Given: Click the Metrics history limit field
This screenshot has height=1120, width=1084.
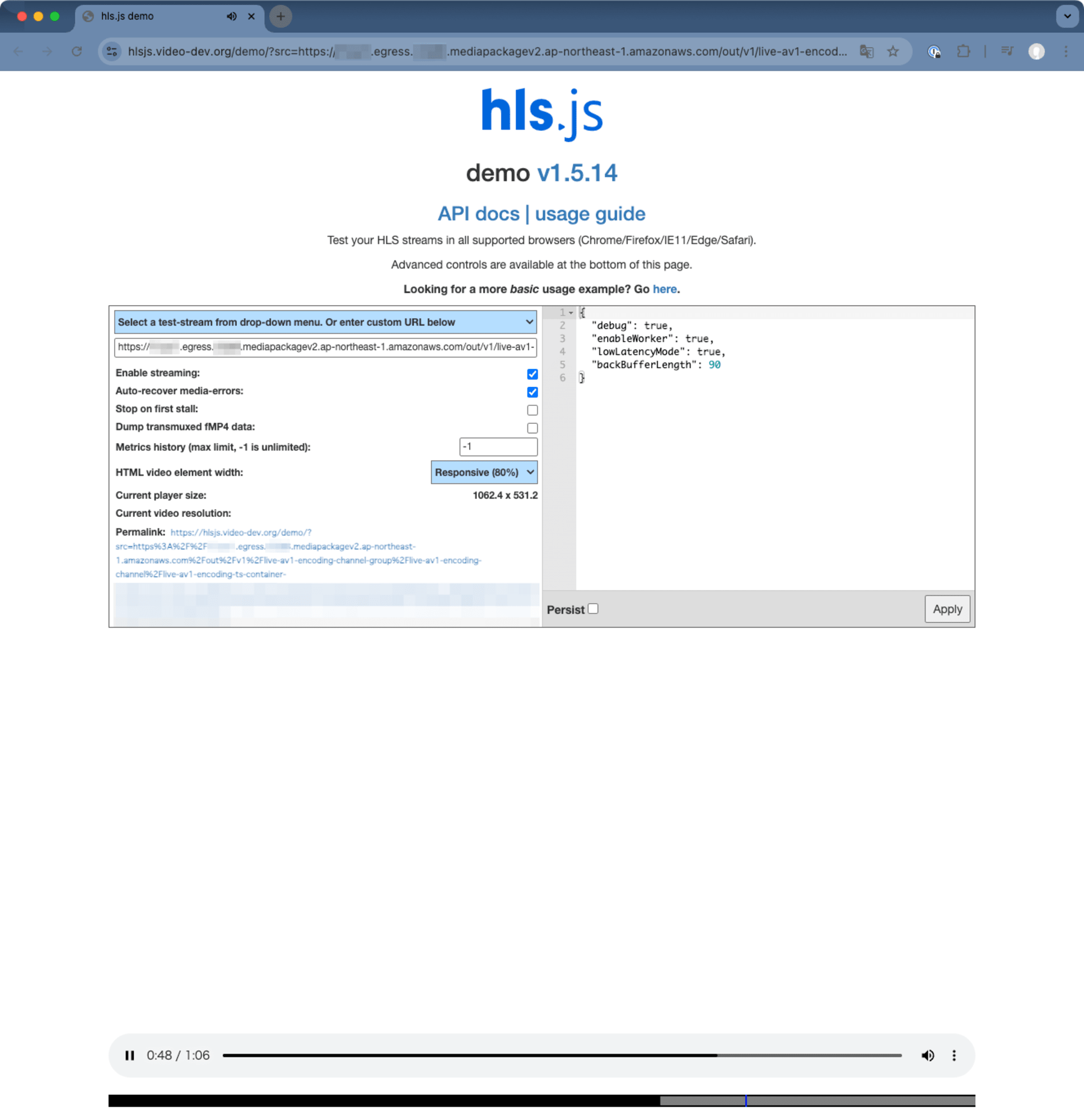Looking at the screenshot, I should [498, 447].
